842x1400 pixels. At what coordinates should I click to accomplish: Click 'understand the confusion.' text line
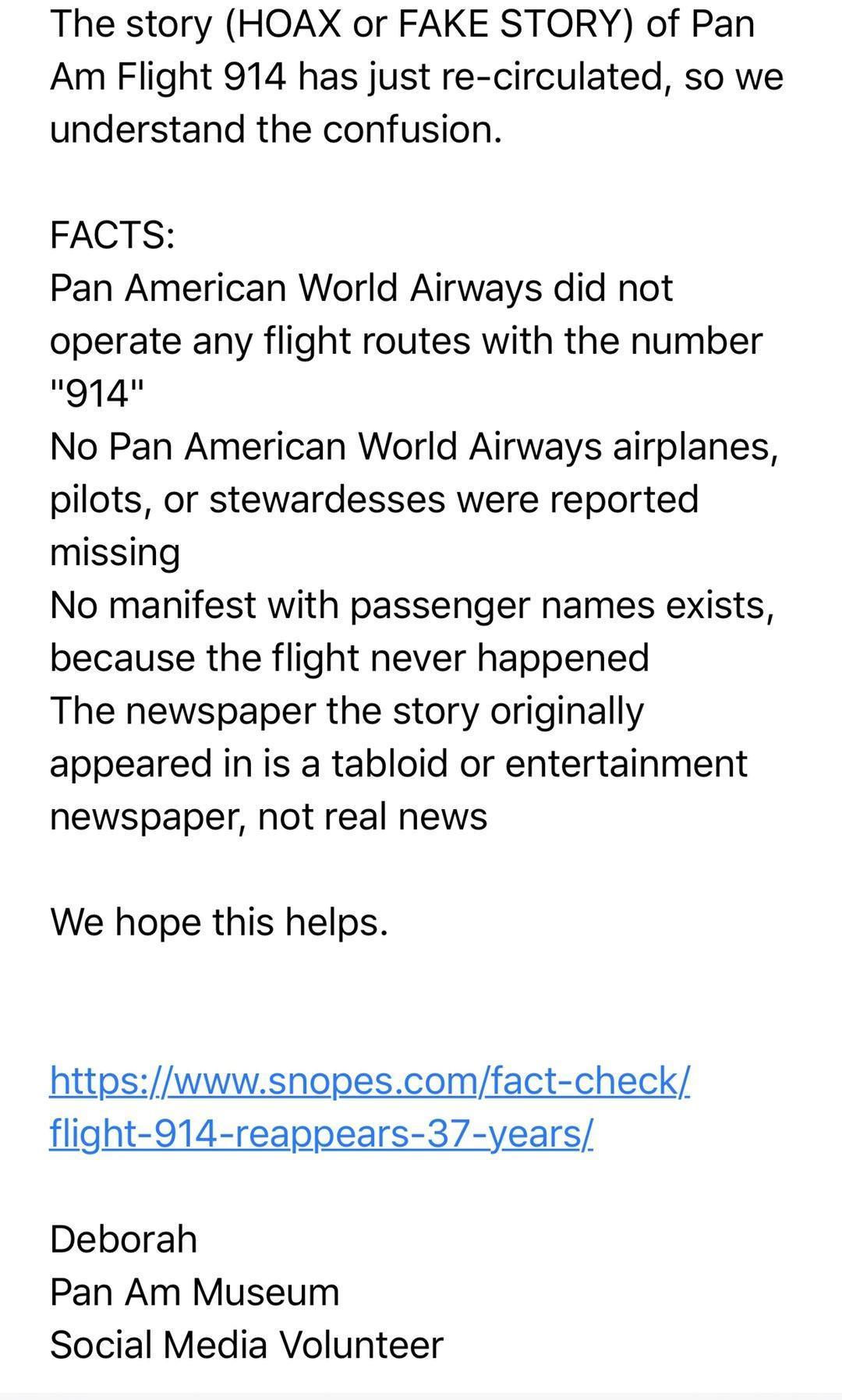click(x=276, y=129)
